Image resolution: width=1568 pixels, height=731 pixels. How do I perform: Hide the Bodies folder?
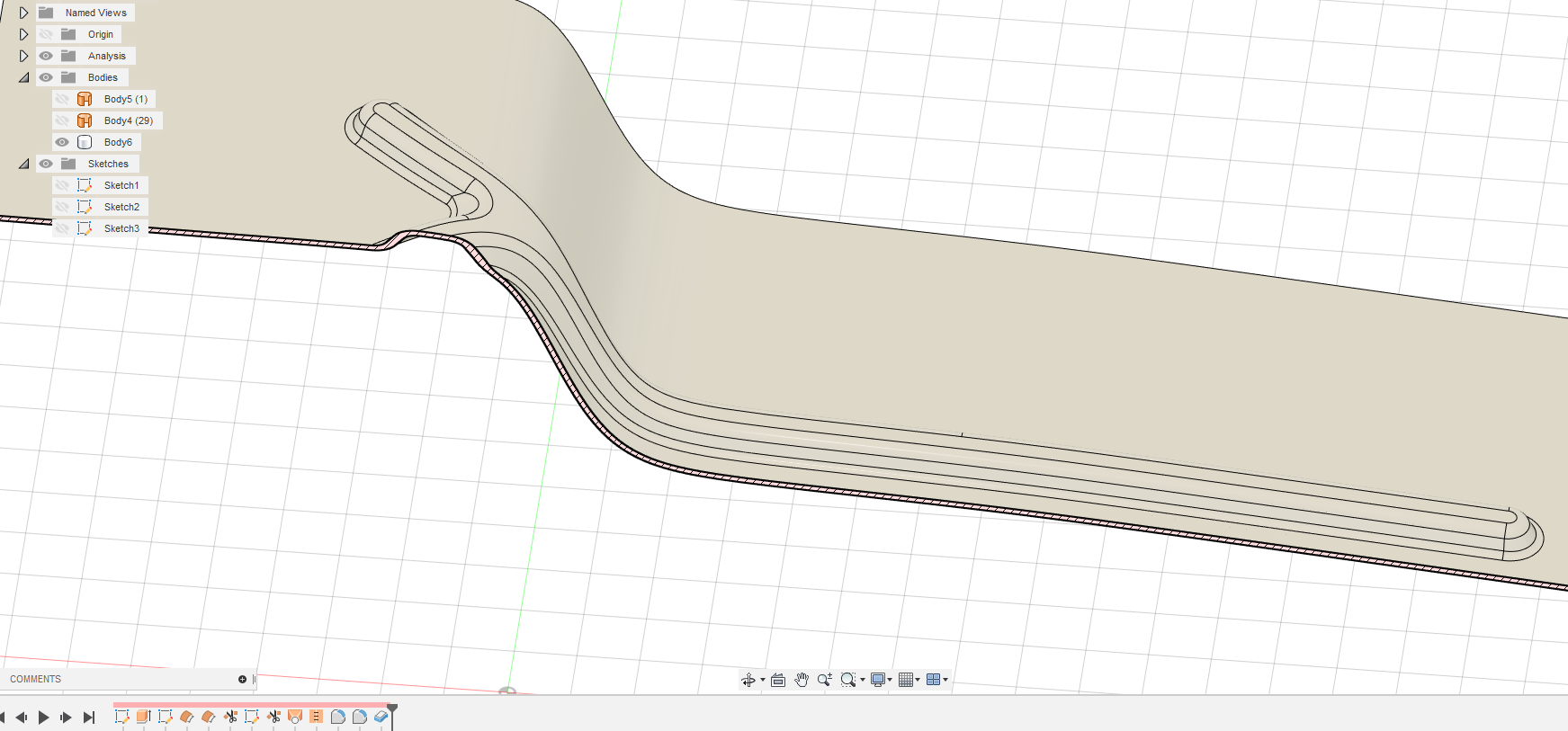46,77
